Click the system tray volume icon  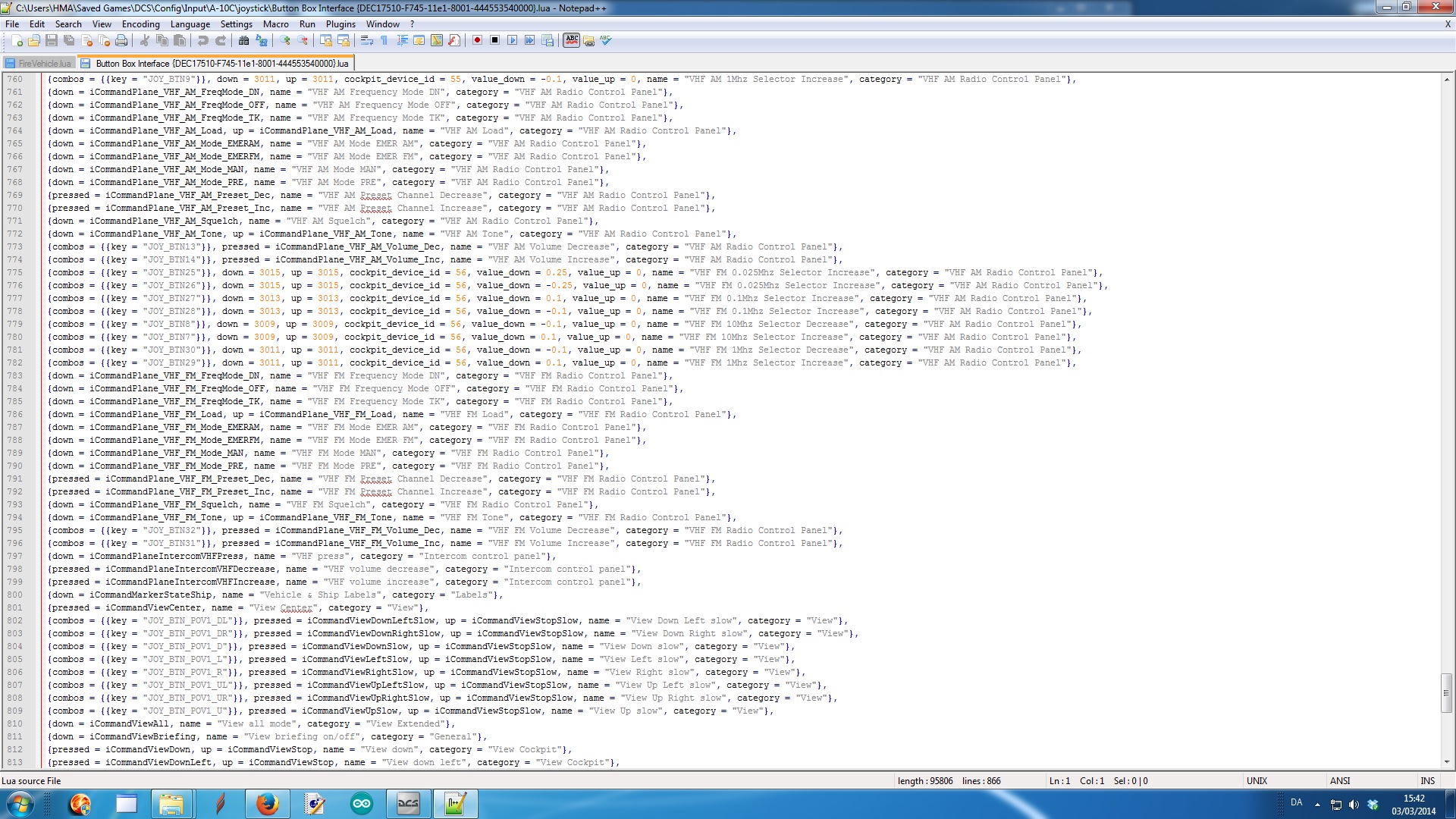click(1354, 805)
